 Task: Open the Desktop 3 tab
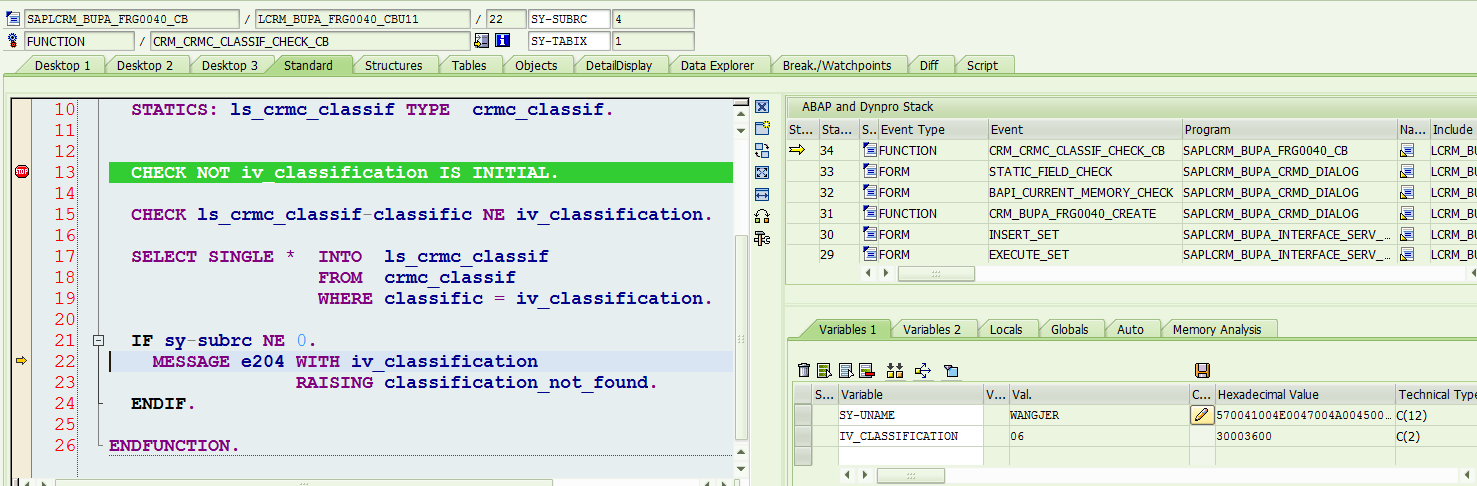230,65
